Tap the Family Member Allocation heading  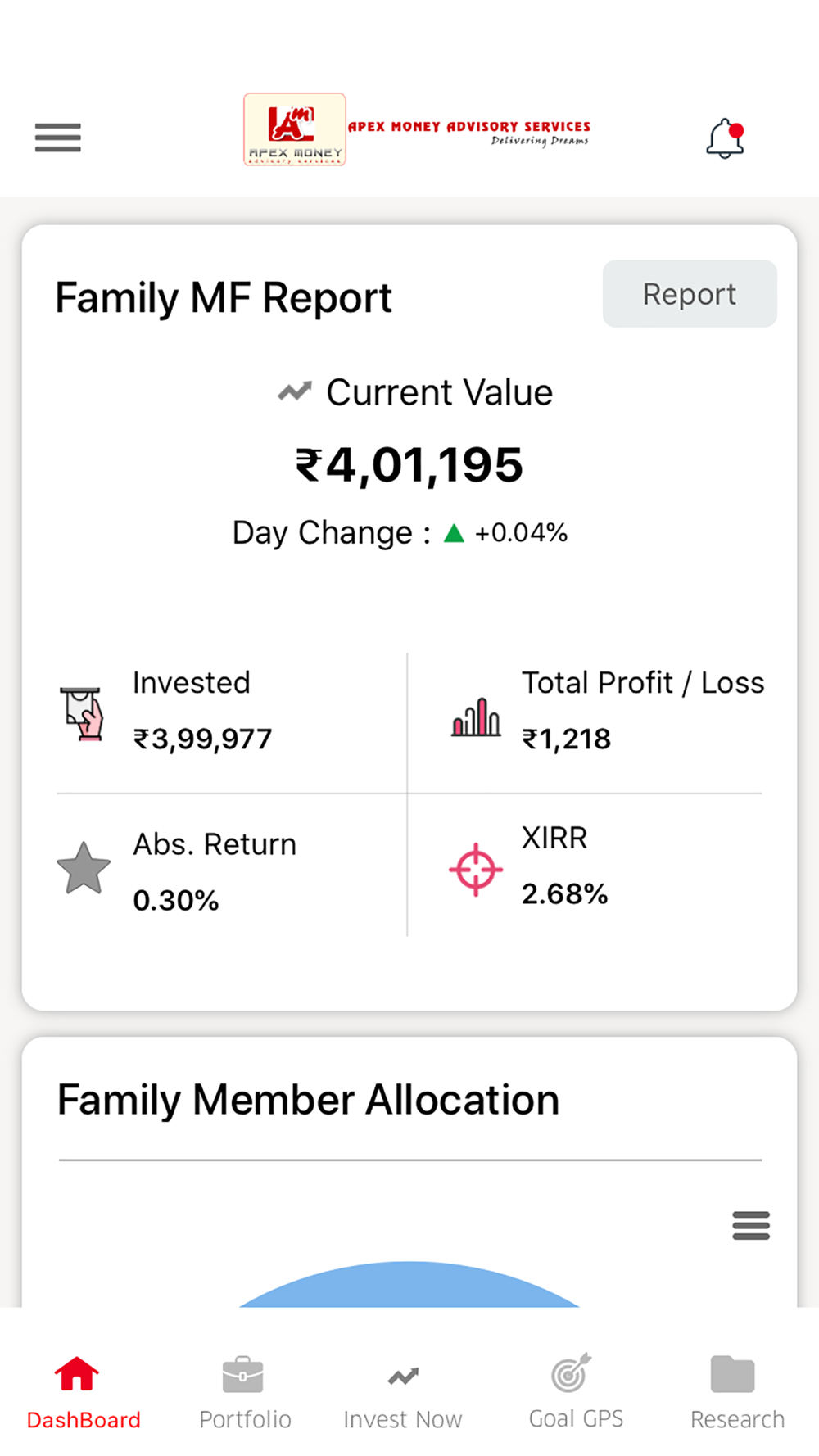308,1100
